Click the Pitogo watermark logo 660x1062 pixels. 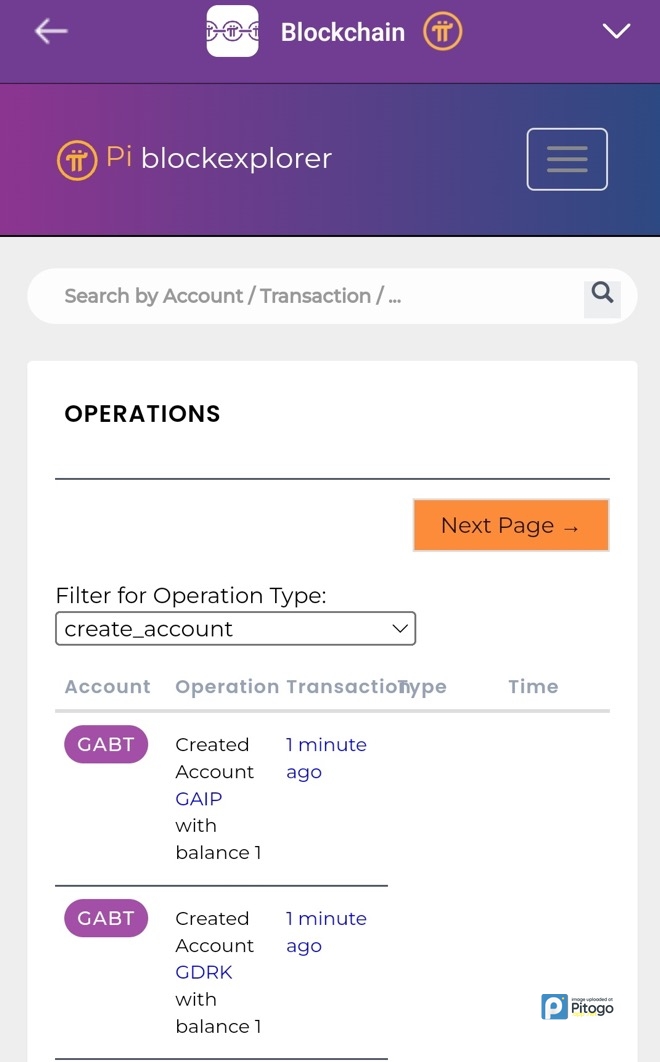coord(577,1006)
